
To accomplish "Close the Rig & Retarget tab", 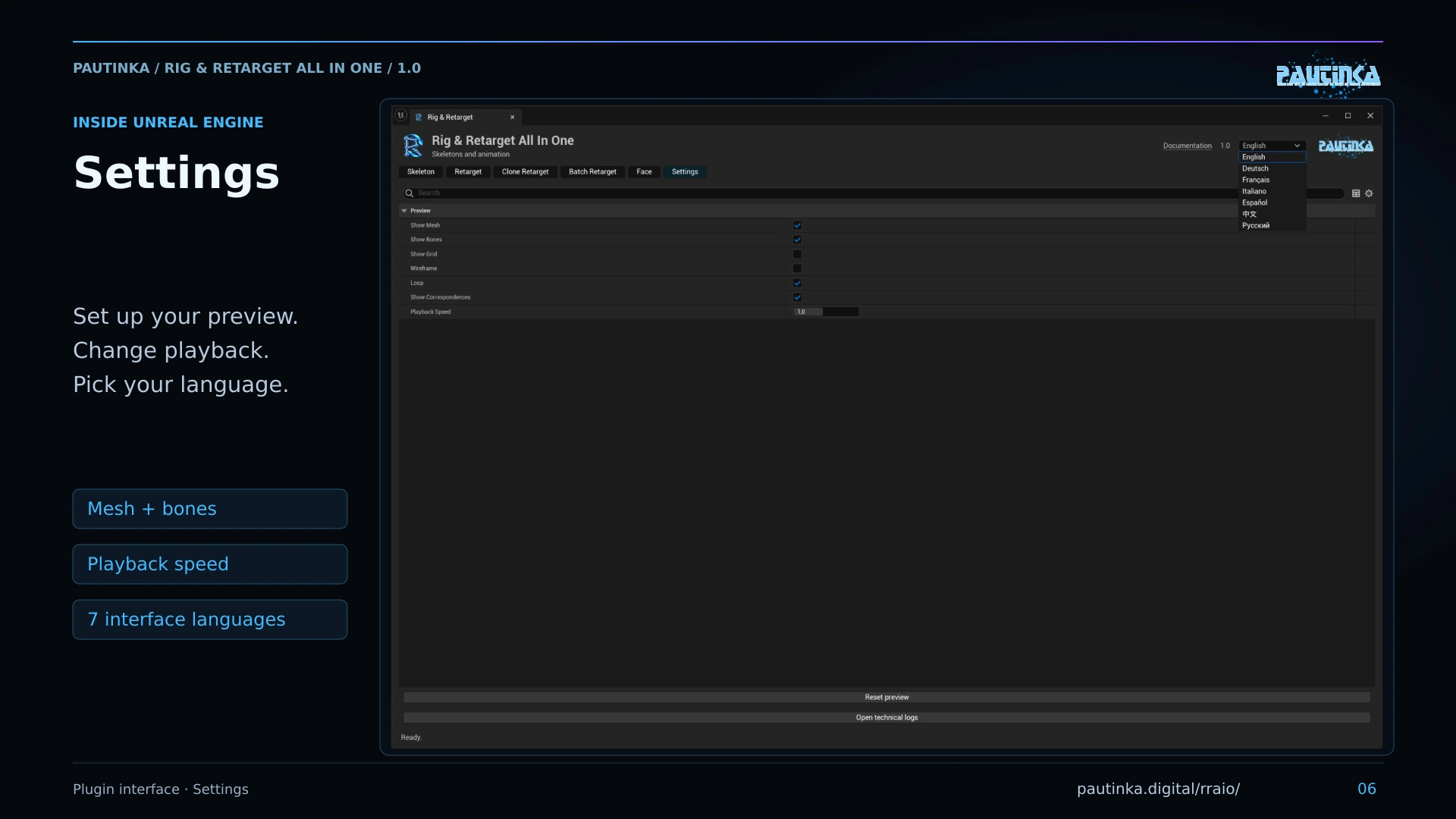I will 513,118.
